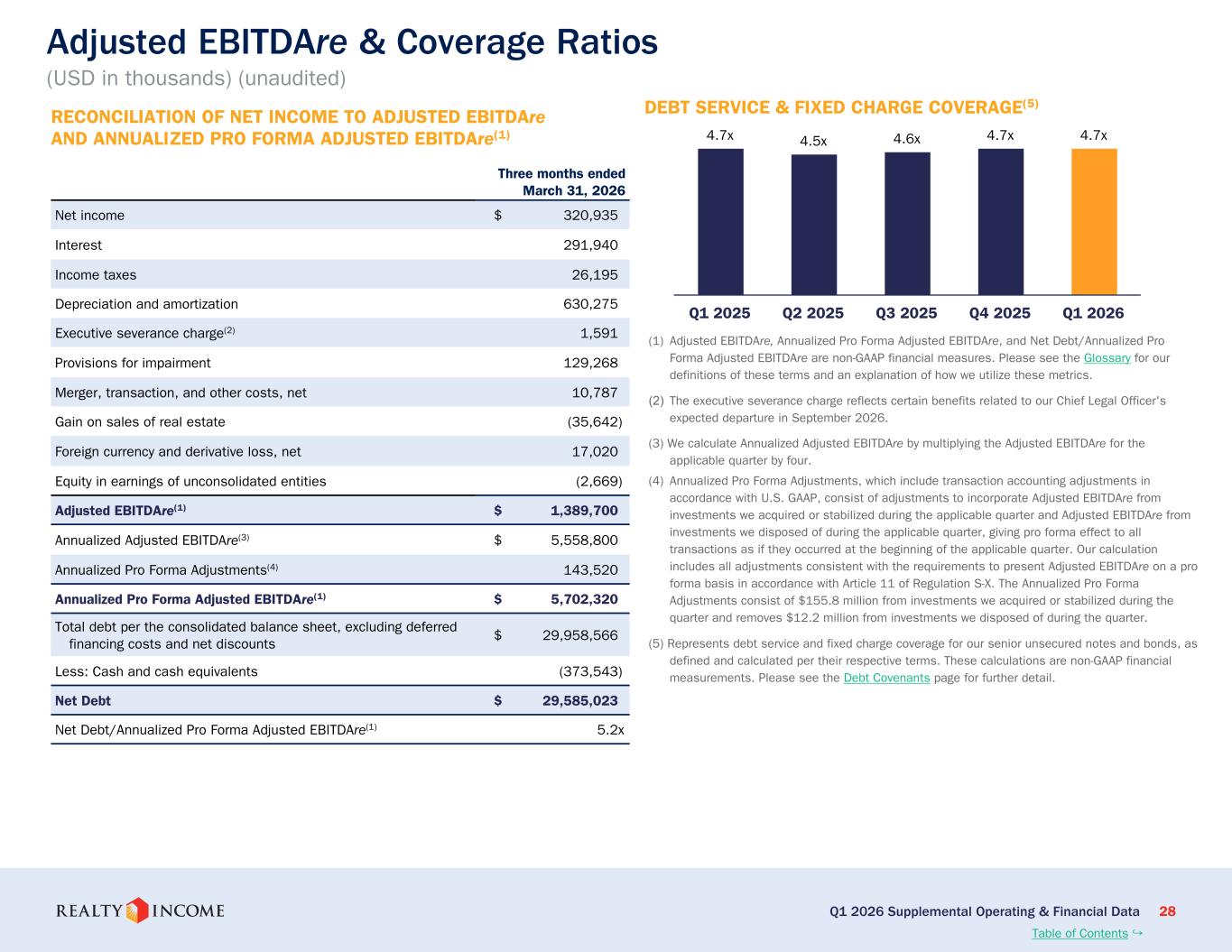Click the Table of Contents arrow icon
The image size is (1232, 952).
click(x=1138, y=932)
